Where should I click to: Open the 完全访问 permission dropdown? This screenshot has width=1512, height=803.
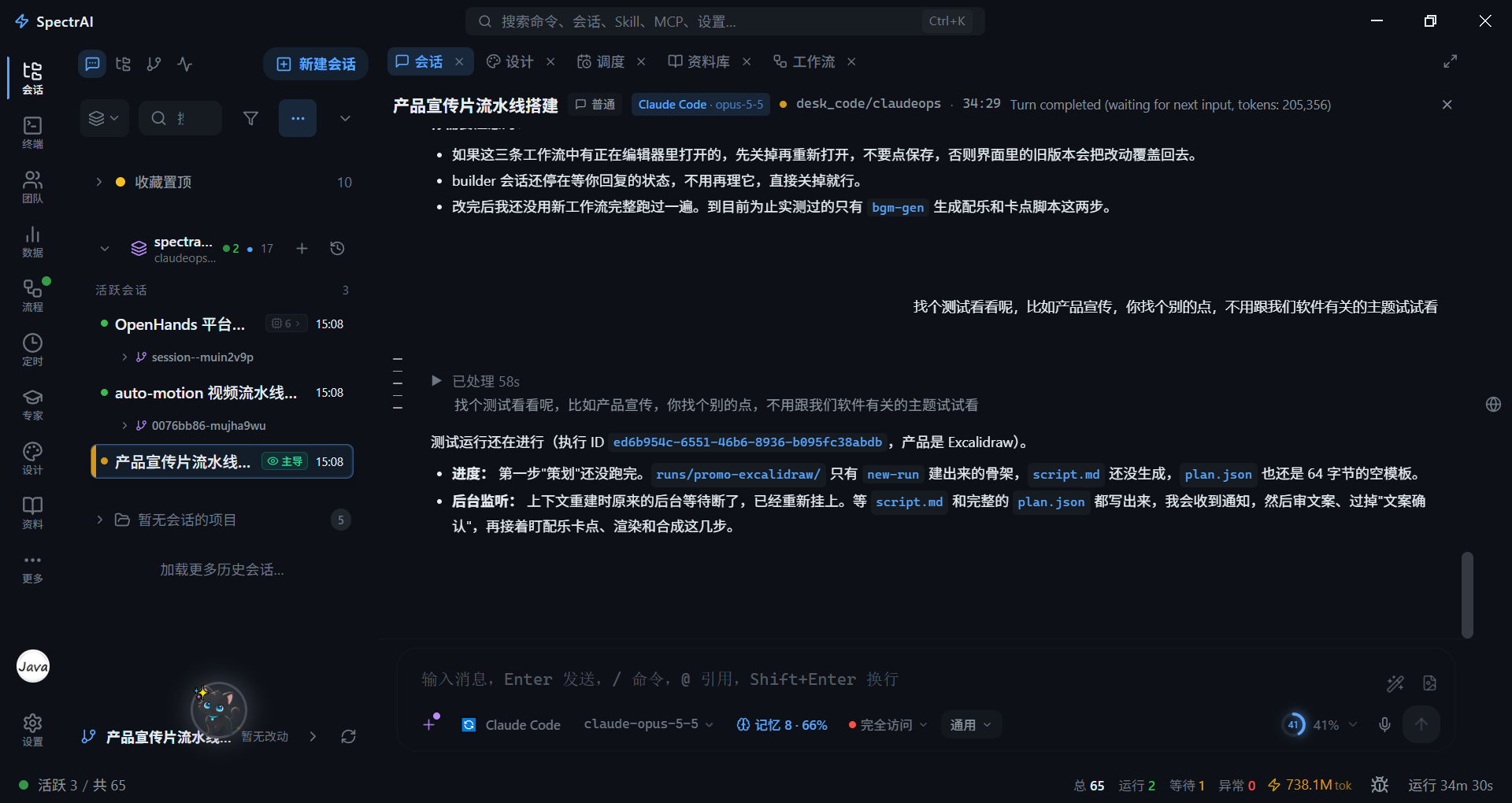(x=888, y=724)
